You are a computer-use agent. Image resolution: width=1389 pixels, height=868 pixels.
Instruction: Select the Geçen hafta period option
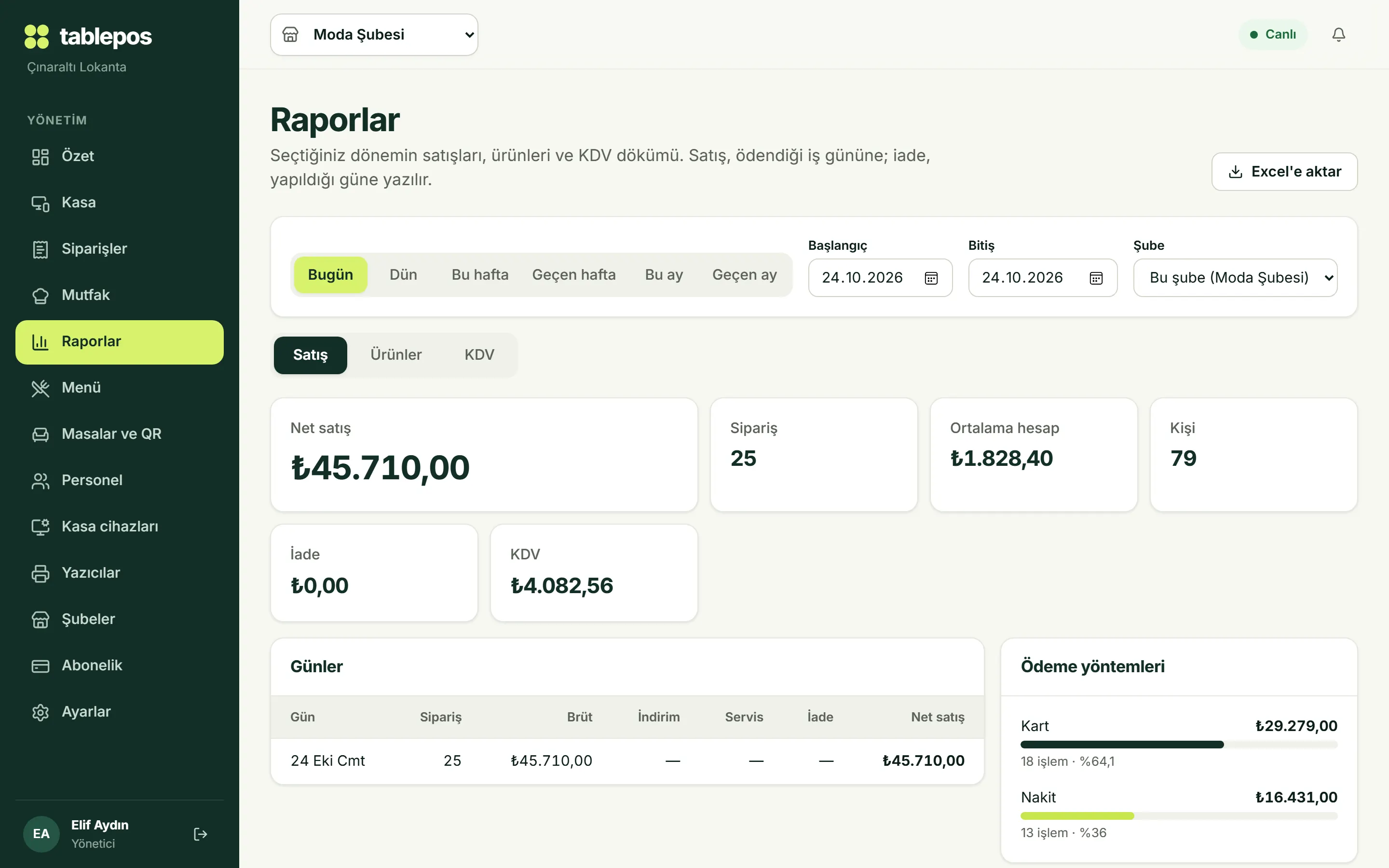(574, 275)
